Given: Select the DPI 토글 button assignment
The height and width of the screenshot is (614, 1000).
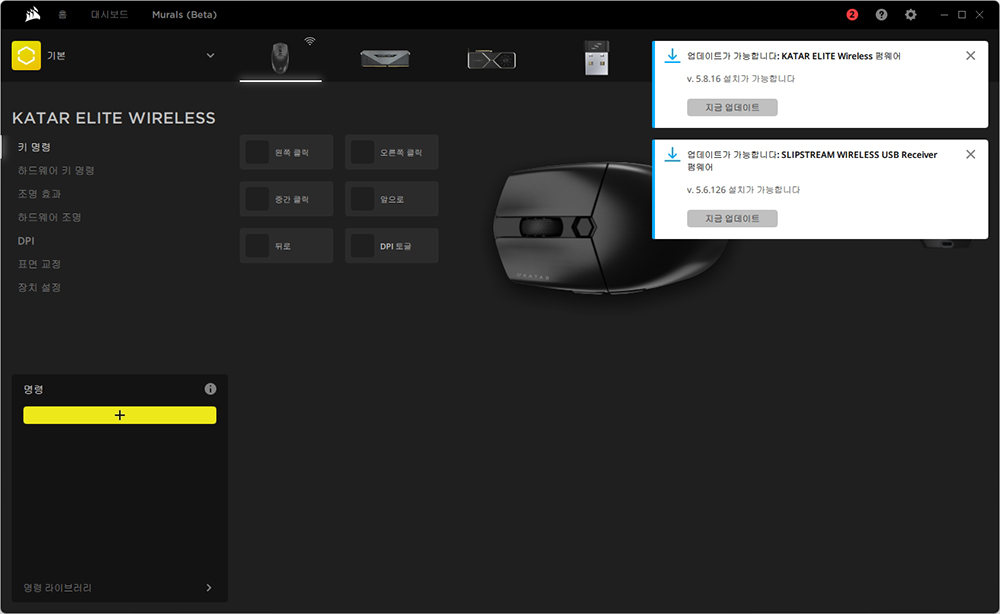Looking at the screenshot, I should (x=392, y=245).
